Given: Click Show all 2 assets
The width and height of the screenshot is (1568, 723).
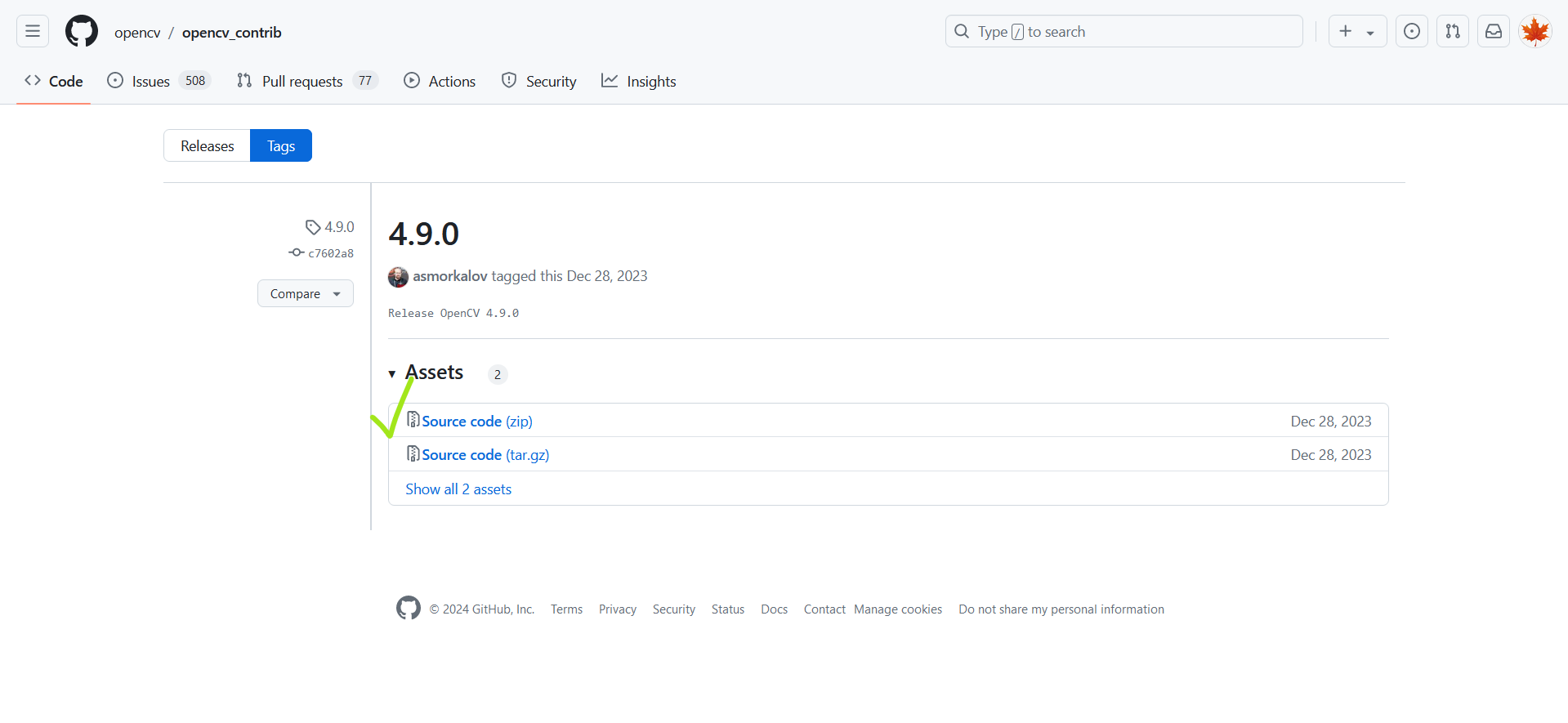Looking at the screenshot, I should tap(458, 489).
